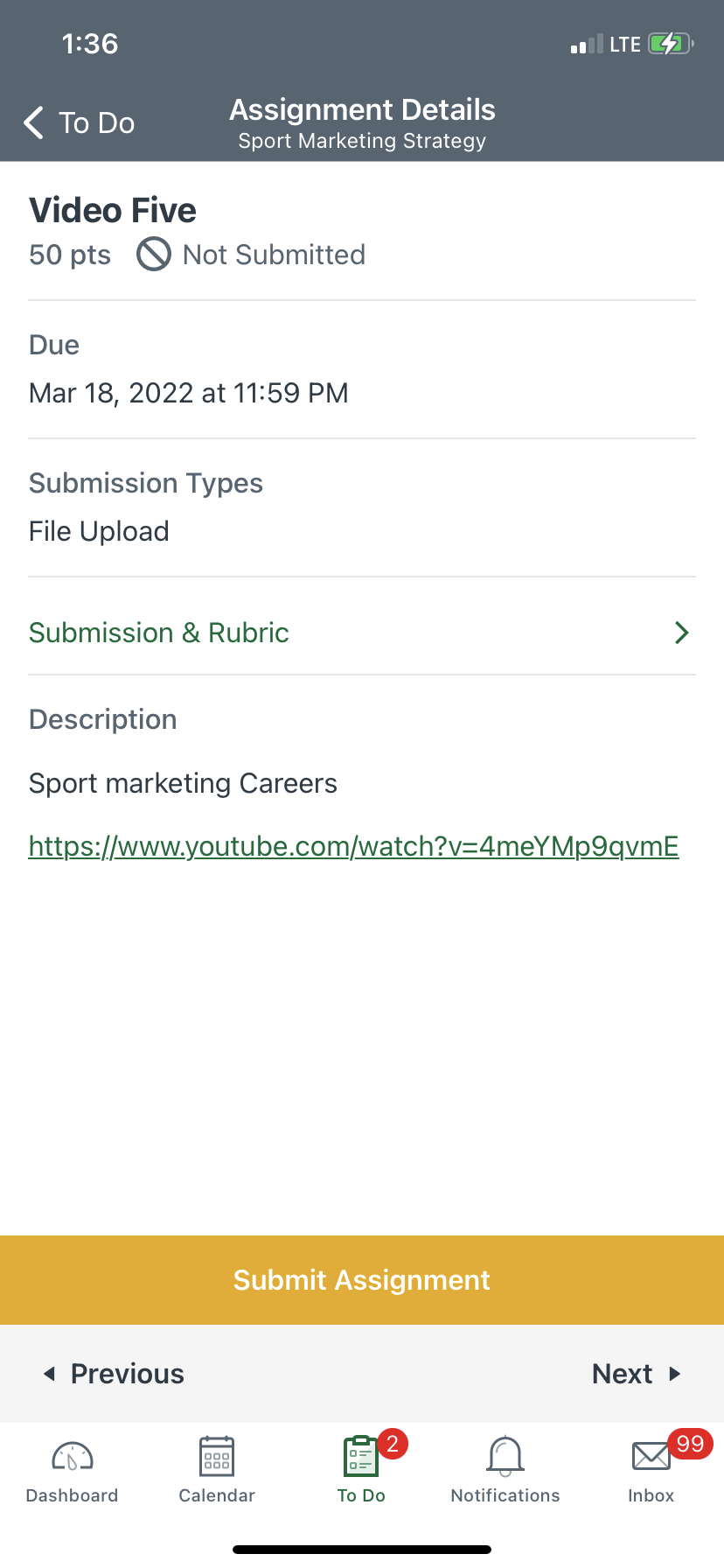
Task: Select the Dashboard tab label
Action: pos(73,1495)
